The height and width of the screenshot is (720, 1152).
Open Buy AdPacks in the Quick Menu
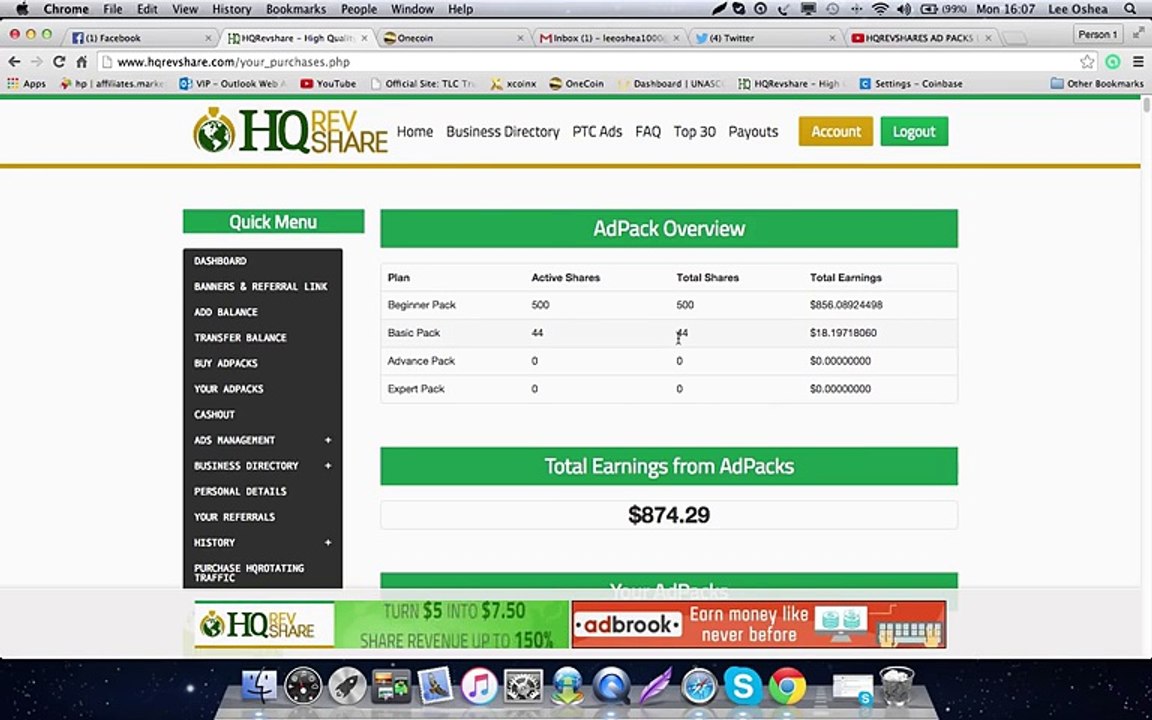[x=226, y=363]
